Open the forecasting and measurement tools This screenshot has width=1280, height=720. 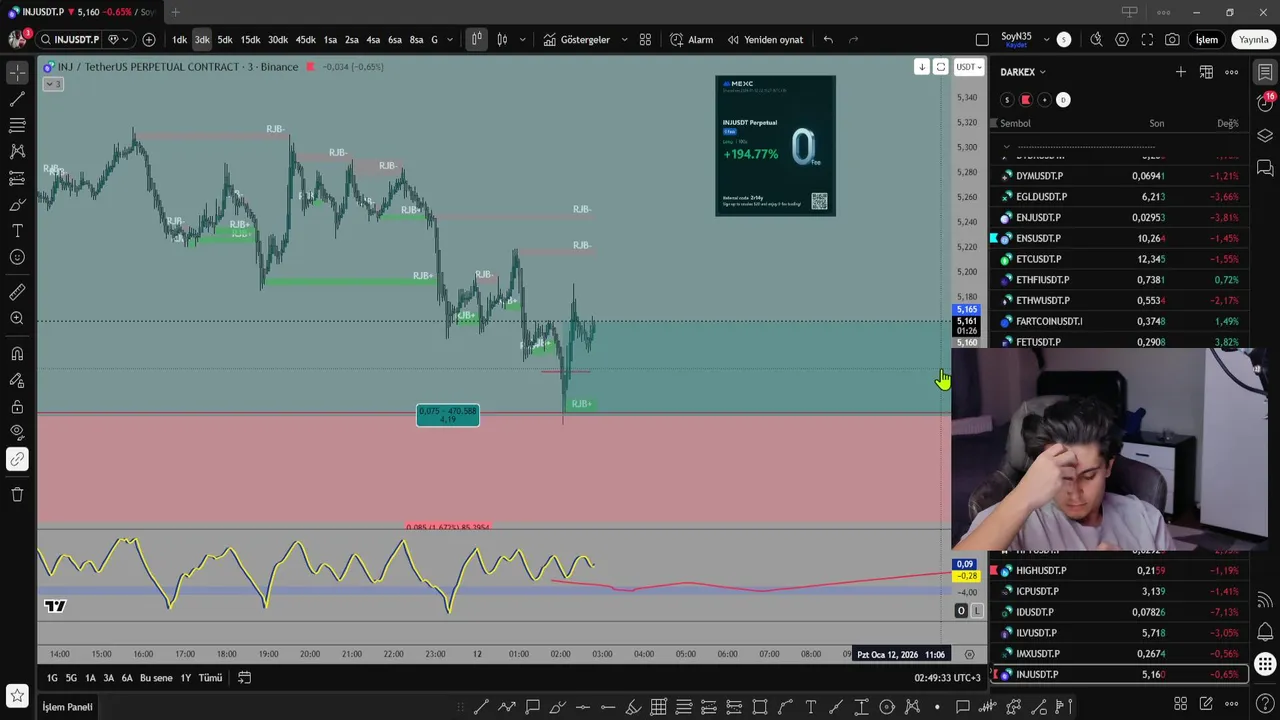(x=17, y=178)
